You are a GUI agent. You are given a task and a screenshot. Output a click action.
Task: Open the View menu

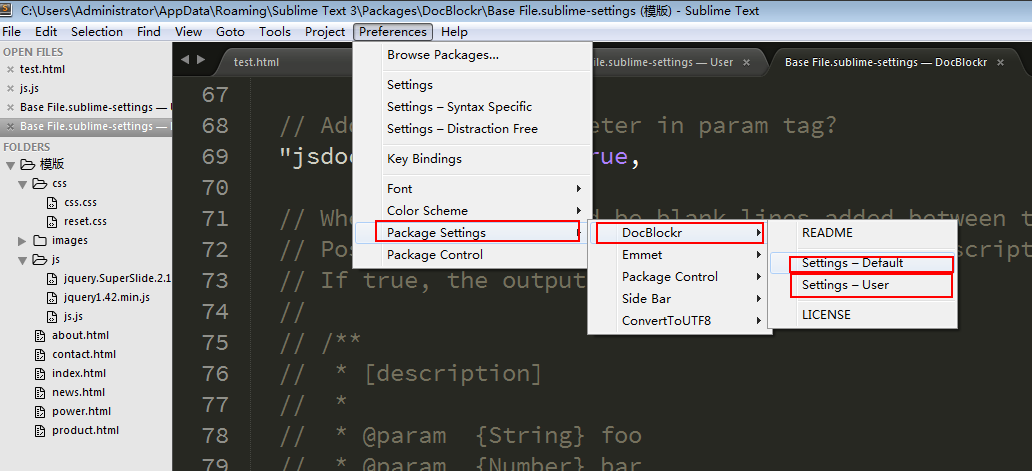point(188,32)
